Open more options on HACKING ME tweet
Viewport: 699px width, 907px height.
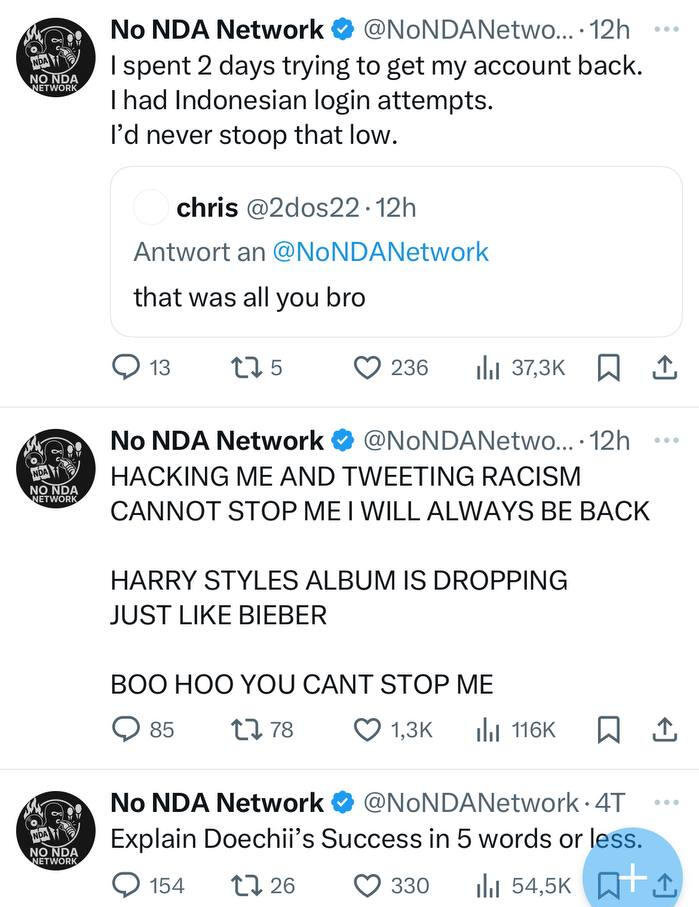(x=665, y=440)
